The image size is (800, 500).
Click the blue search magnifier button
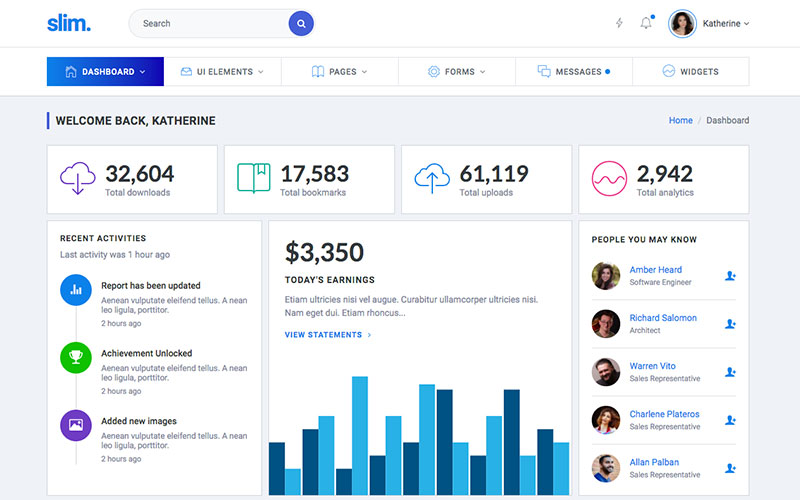tap(301, 23)
